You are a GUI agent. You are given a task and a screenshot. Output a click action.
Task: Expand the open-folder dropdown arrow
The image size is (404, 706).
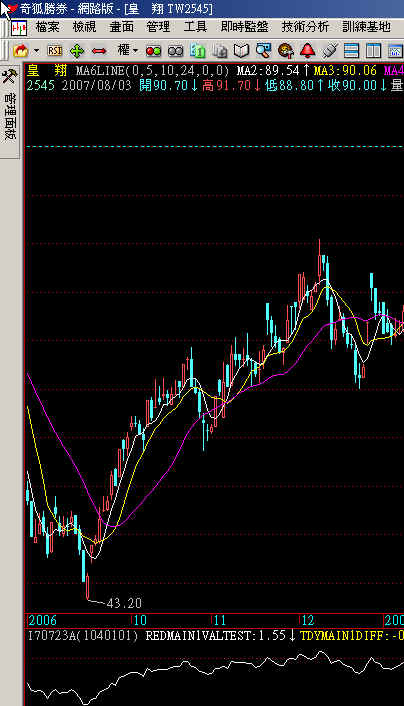(36, 51)
